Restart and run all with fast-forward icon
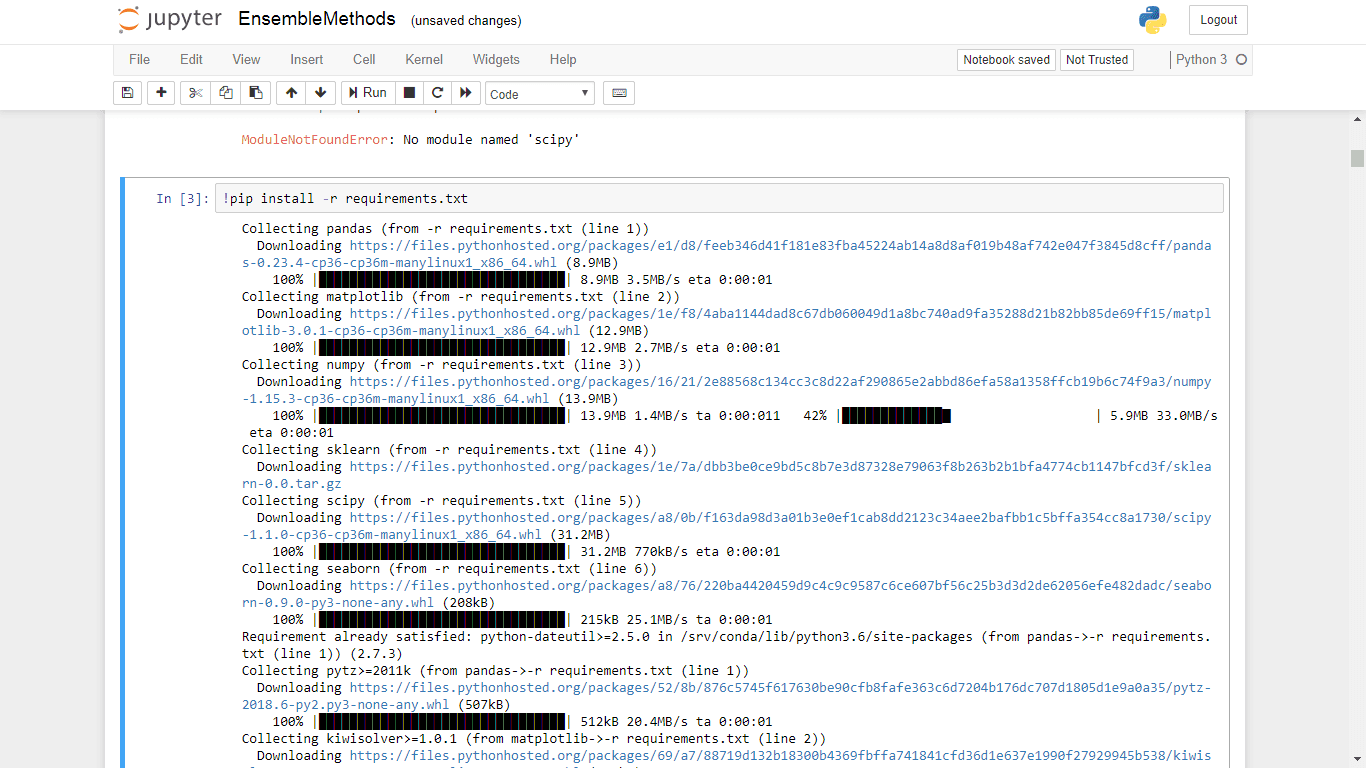 coord(466,92)
